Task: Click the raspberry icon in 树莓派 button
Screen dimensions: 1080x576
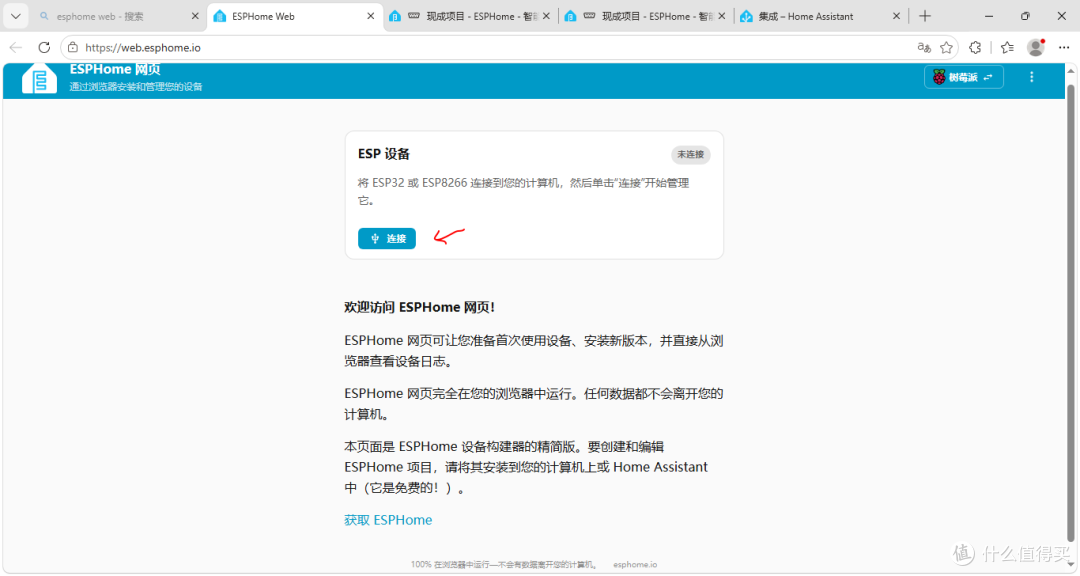Action: point(939,77)
